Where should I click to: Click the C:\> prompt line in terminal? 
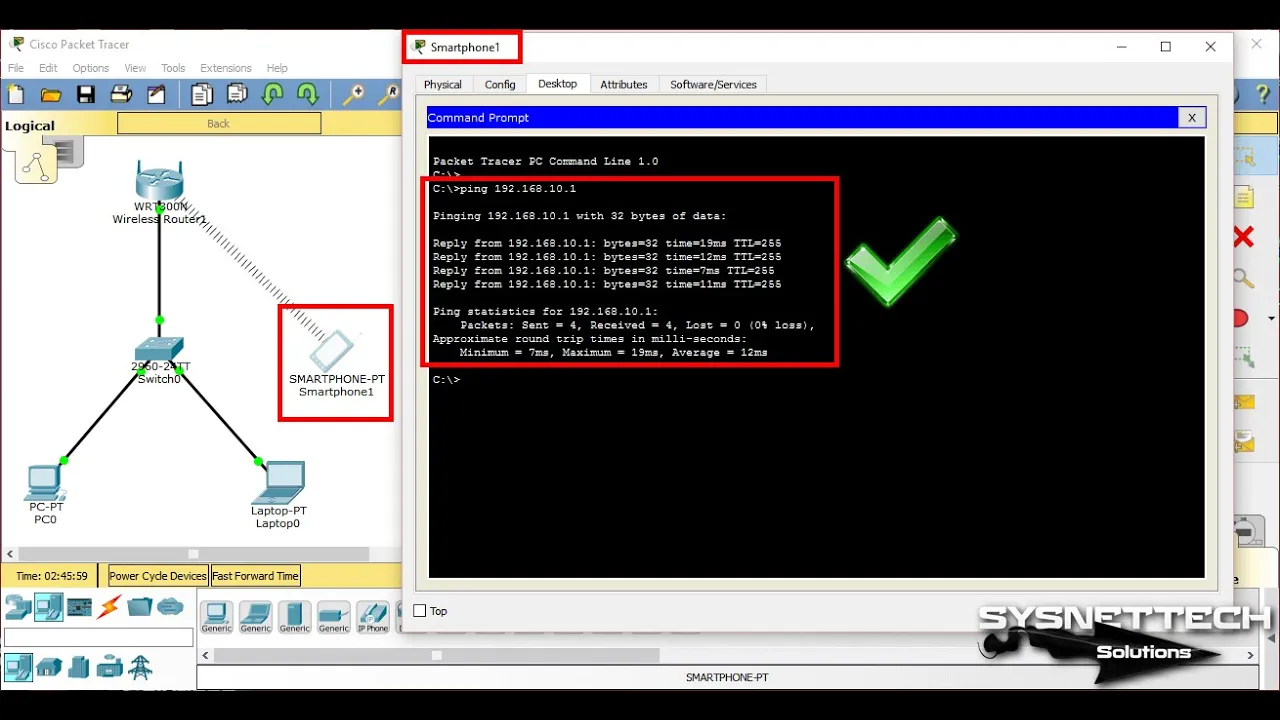coord(447,380)
